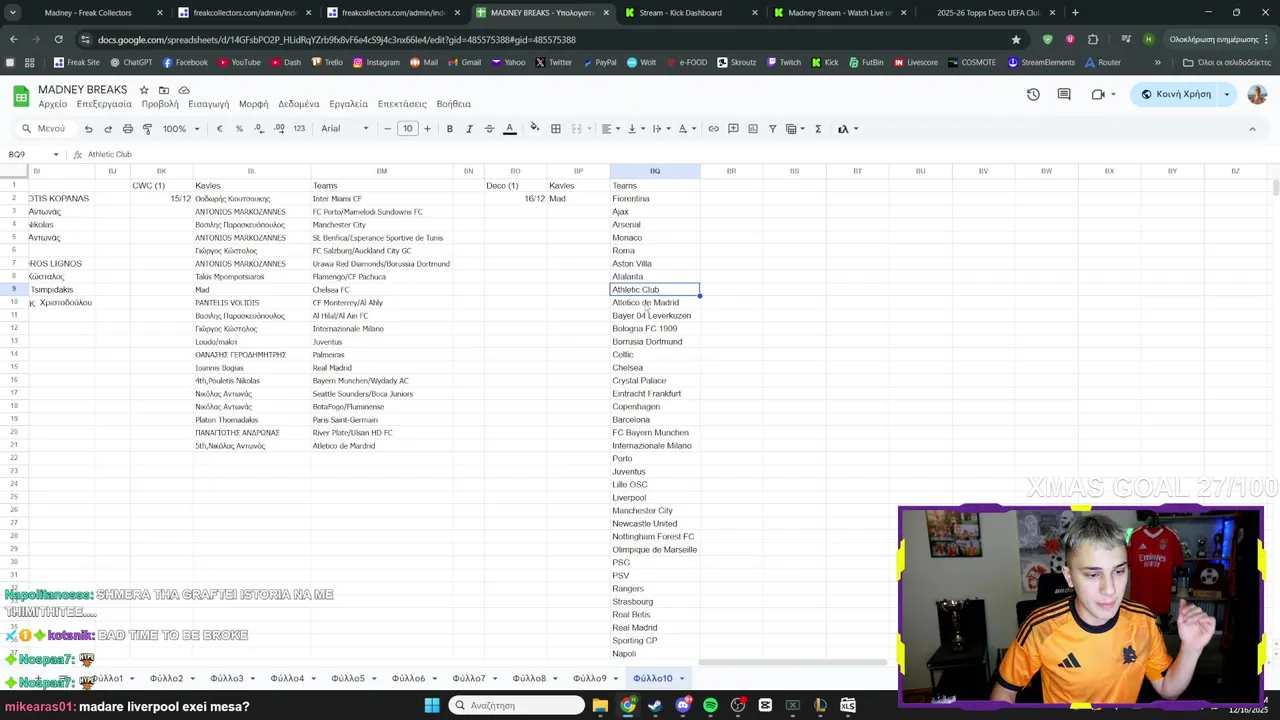Insert a chart from toolbar

(x=753, y=129)
